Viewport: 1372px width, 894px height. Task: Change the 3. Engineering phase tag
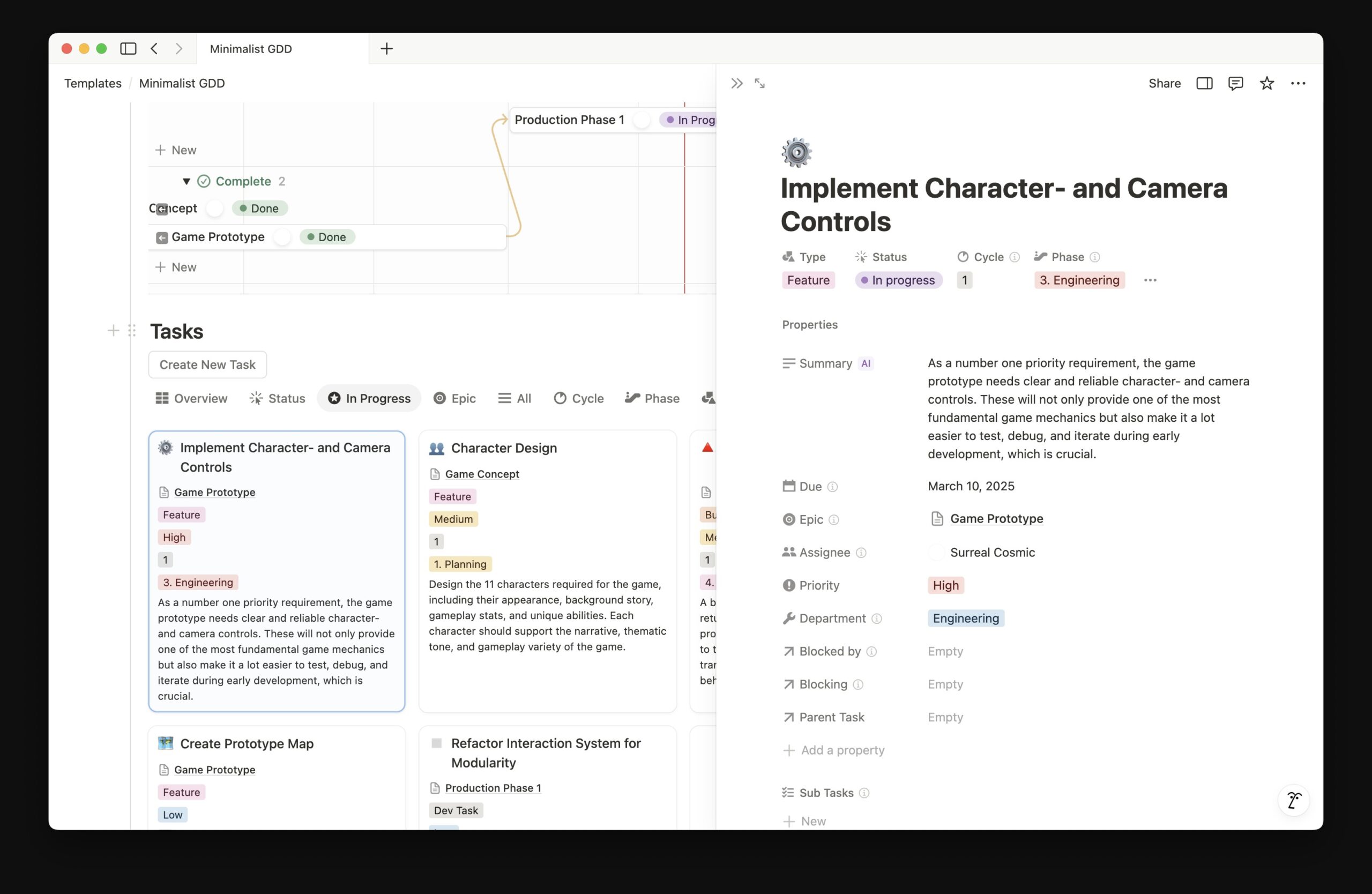[1079, 280]
